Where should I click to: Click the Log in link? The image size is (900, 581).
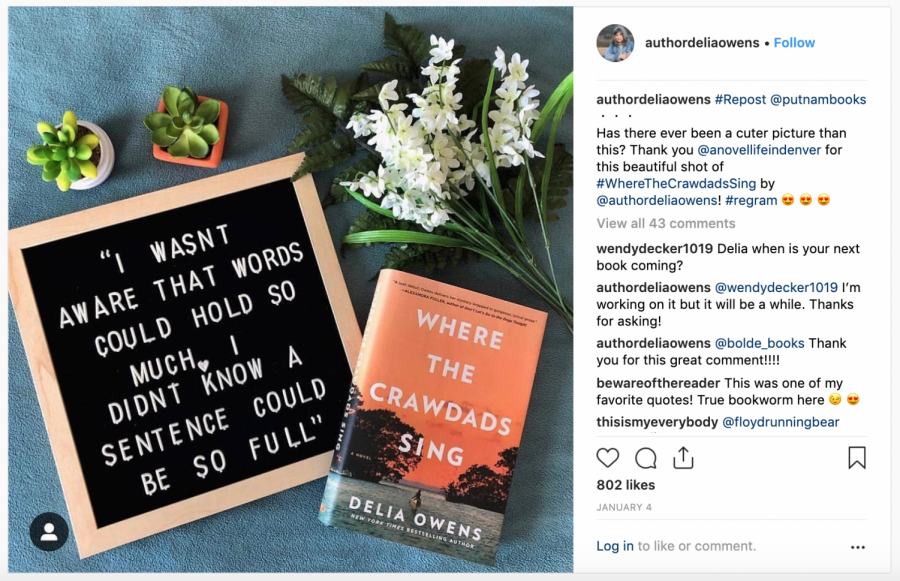point(614,546)
